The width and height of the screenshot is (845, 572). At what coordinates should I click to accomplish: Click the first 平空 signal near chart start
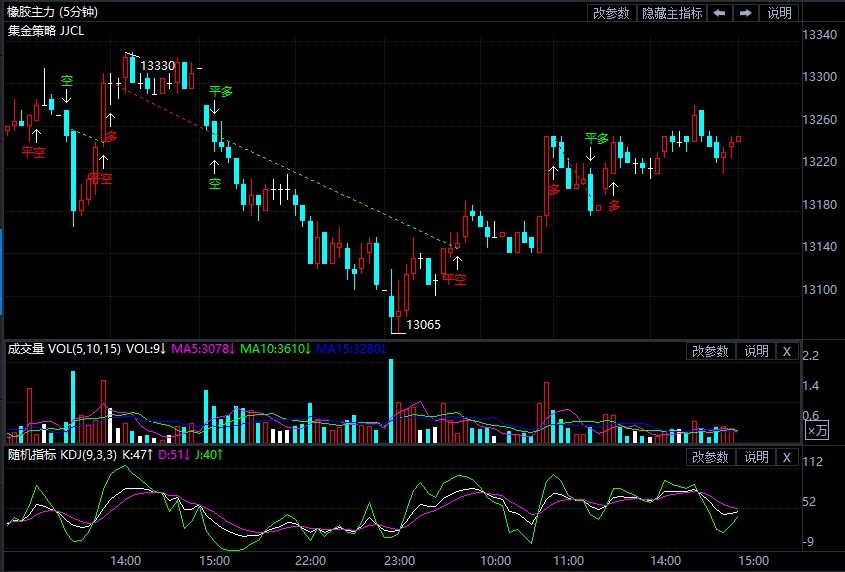pyautogui.click(x=33, y=153)
